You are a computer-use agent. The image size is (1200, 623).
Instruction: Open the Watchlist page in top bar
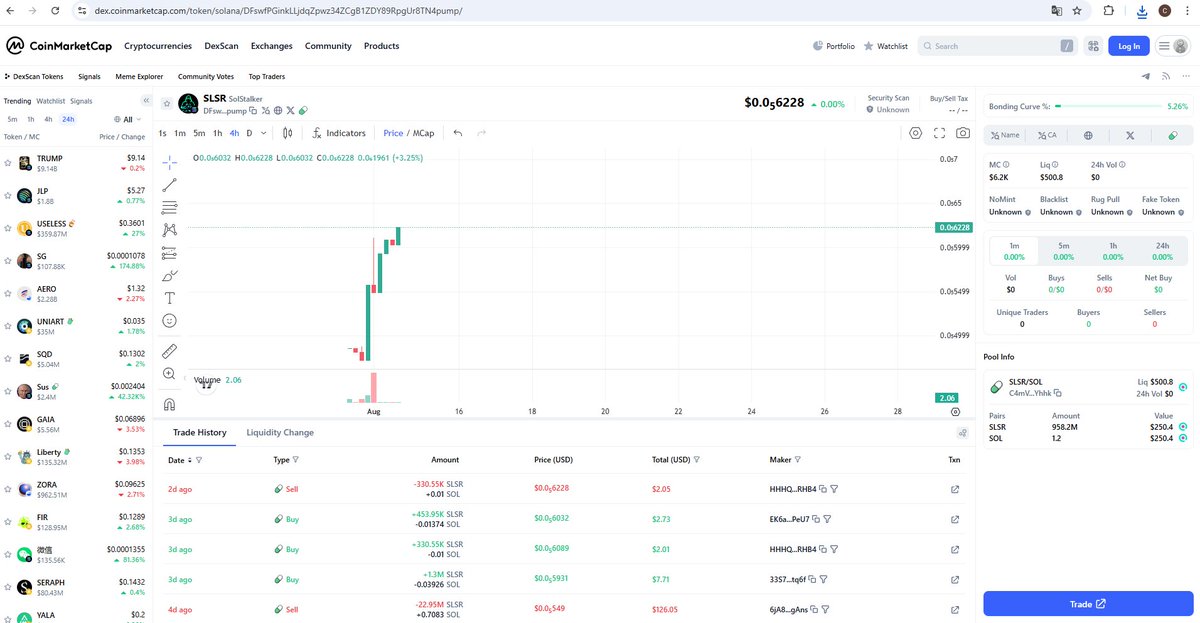tap(886, 46)
